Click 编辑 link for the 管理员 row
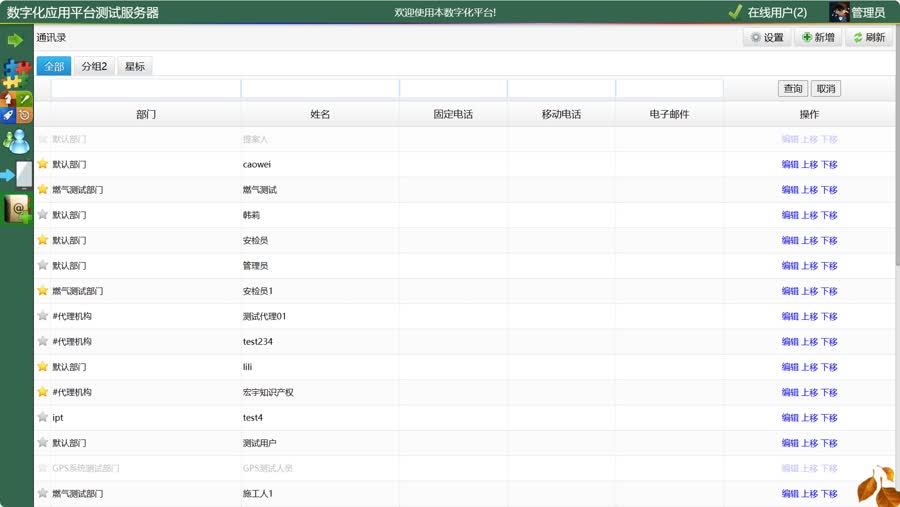Viewport: 900px width, 507px height. (x=790, y=266)
